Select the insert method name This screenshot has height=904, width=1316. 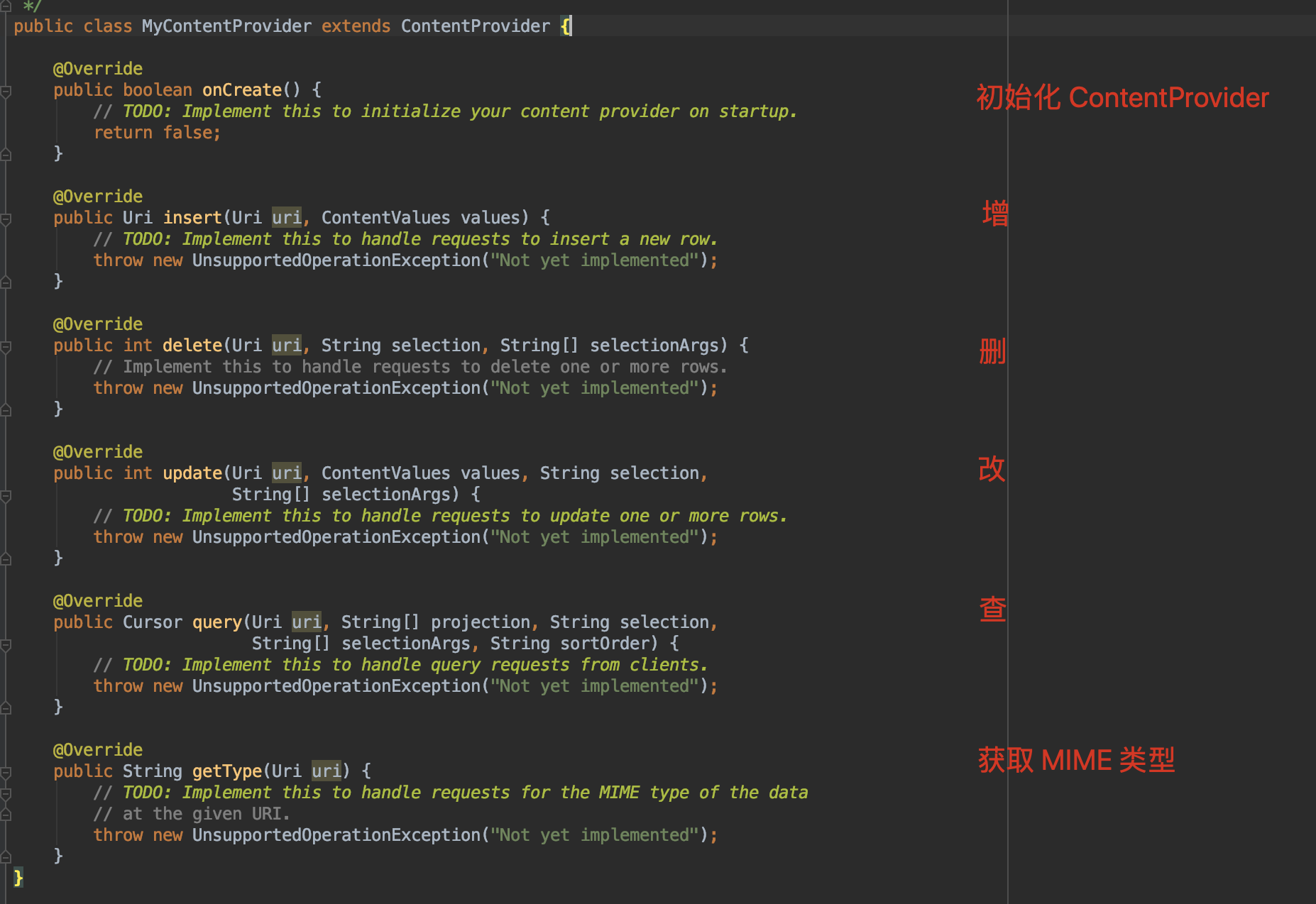pyautogui.click(x=192, y=218)
